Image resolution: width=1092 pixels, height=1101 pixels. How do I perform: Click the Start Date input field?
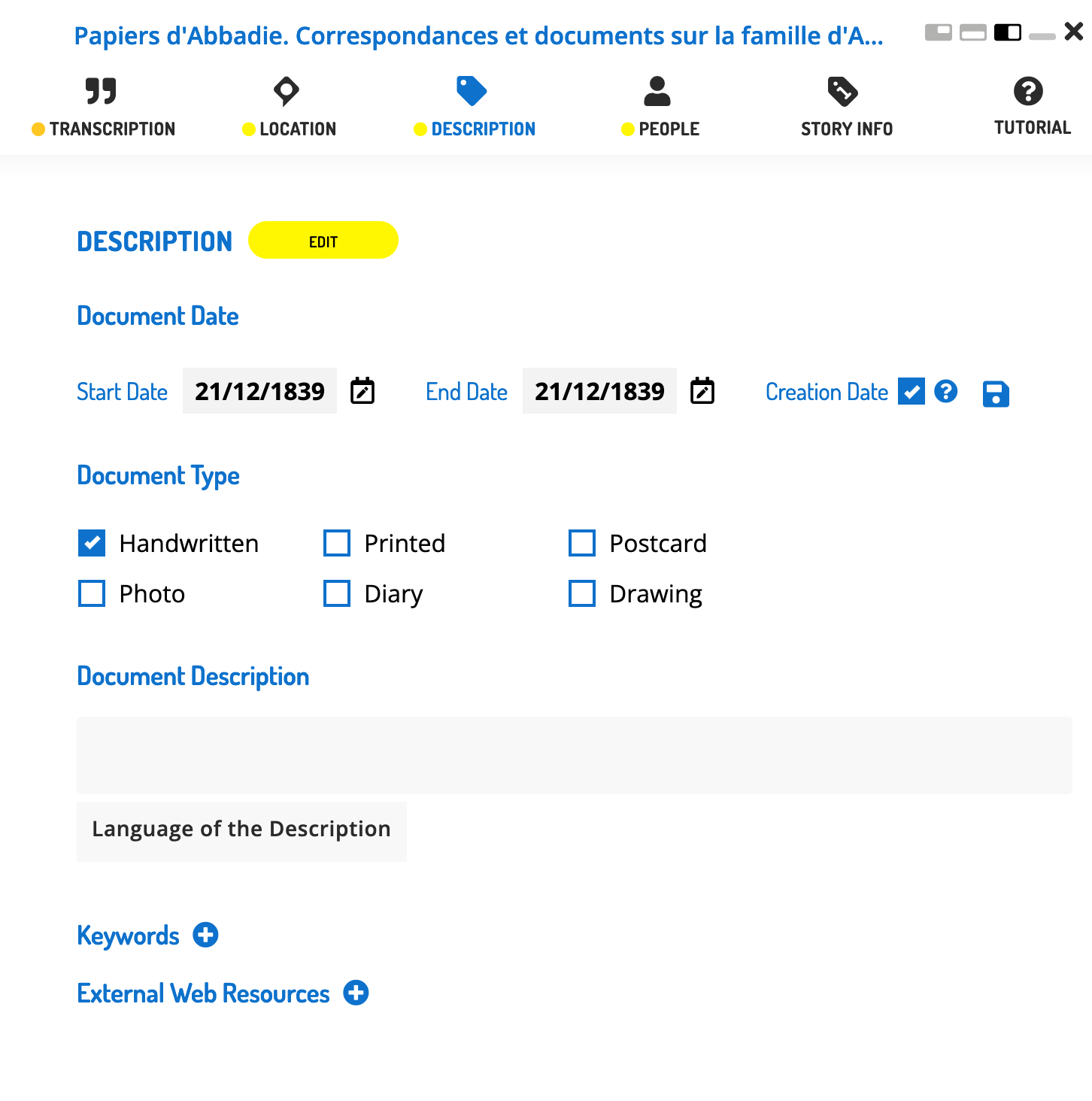(x=259, y=391)
